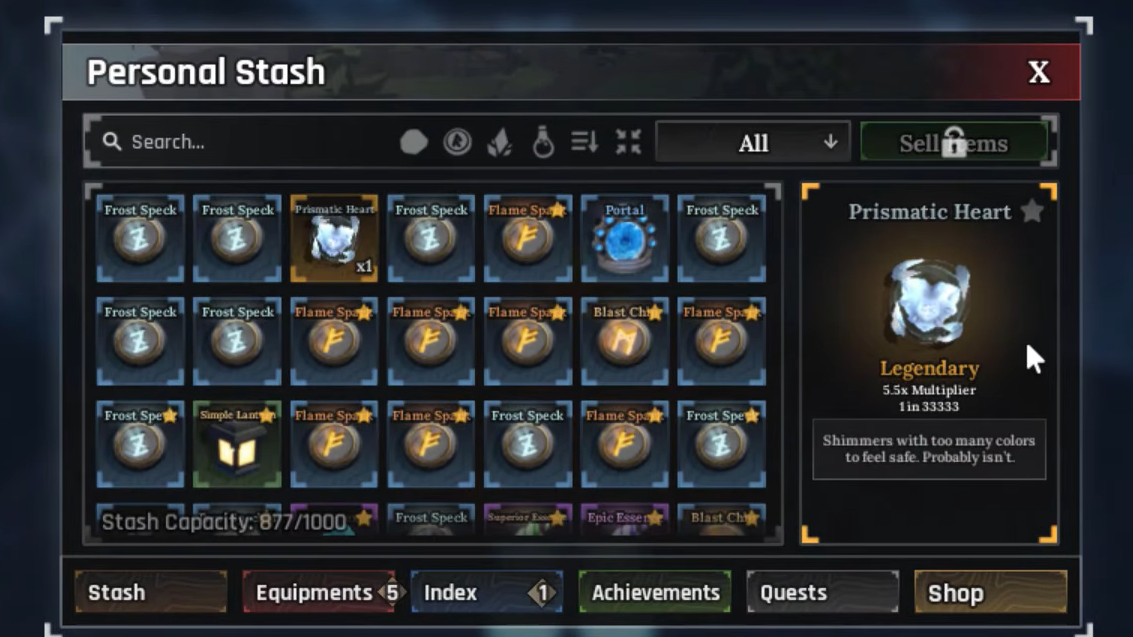Select the Simple Lantern item
The image size is (1133, 637).
coord(237,443)
